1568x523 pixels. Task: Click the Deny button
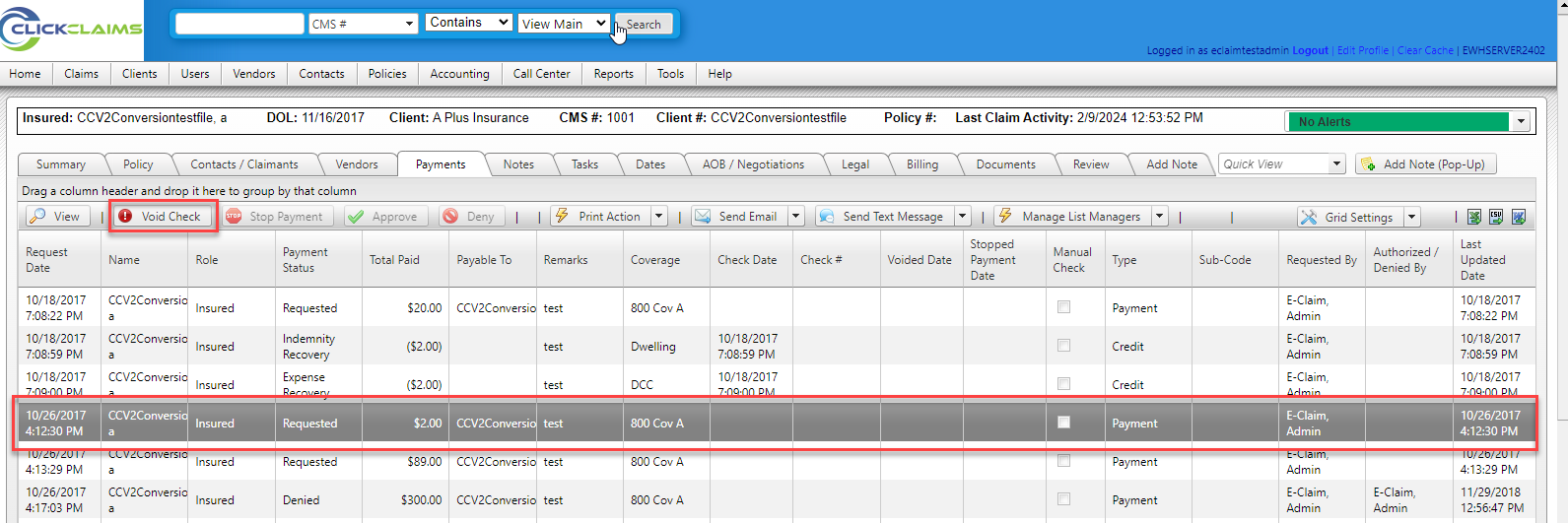[x=470, y=217]
